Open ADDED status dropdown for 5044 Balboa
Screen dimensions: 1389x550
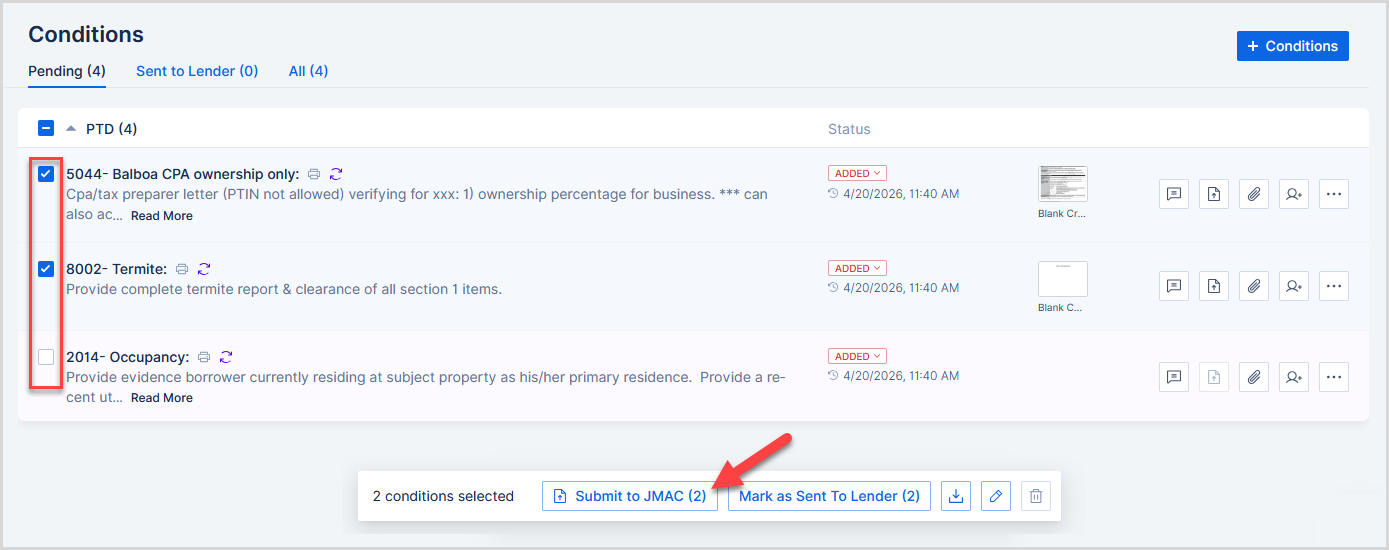(x=856, y=174)
